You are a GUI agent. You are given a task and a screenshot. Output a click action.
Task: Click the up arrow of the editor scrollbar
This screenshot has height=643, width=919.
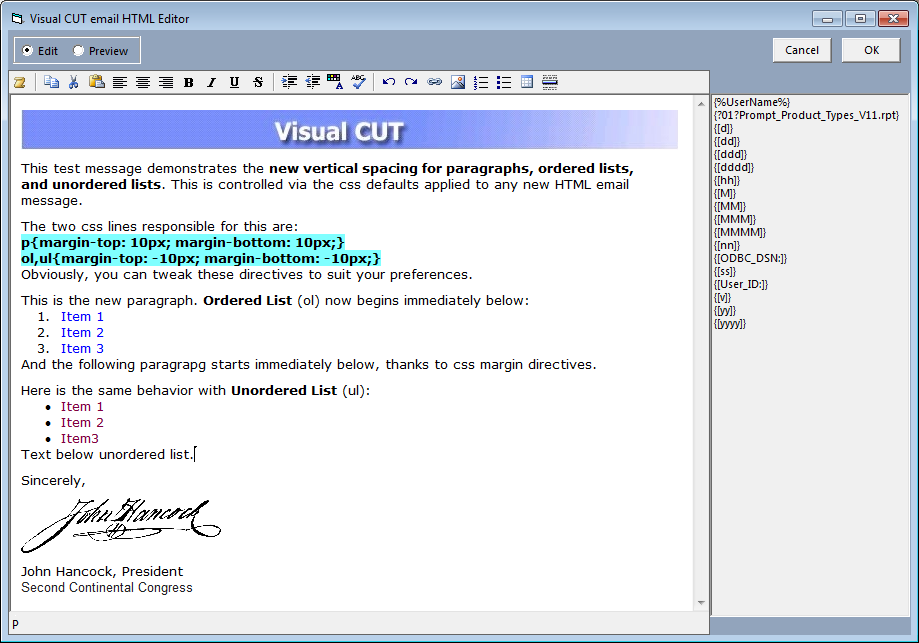[x=701, y=104]
